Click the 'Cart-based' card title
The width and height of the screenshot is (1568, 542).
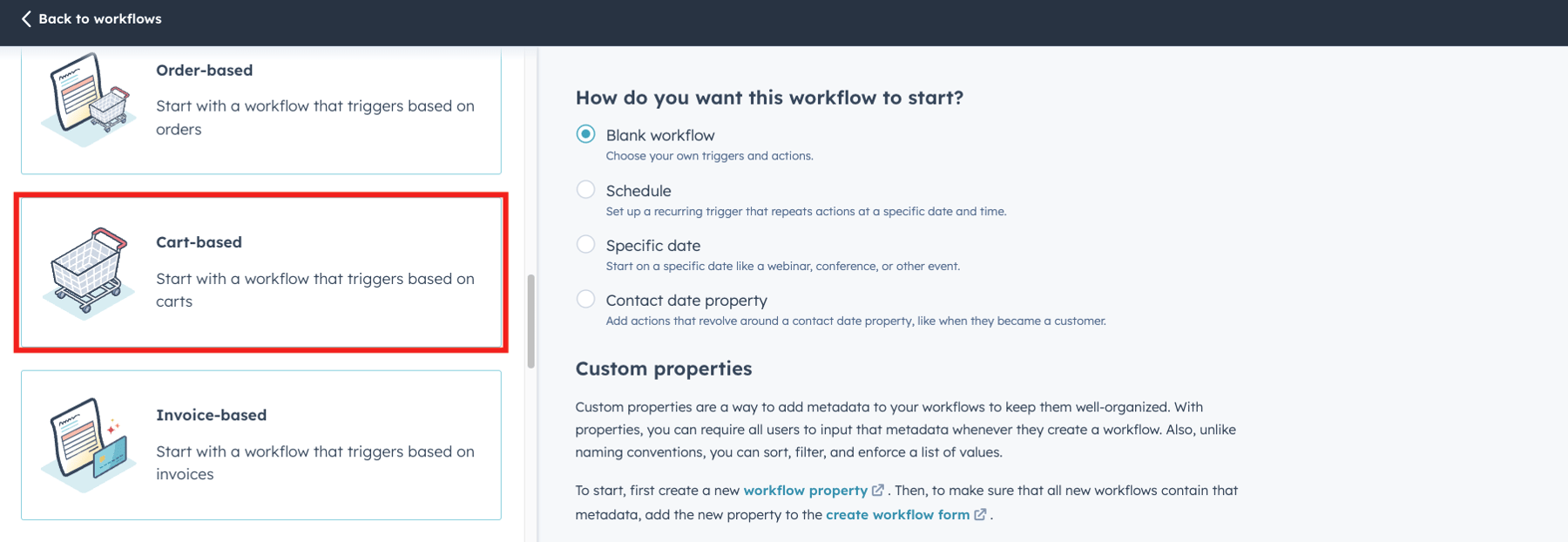click(199, 241)
